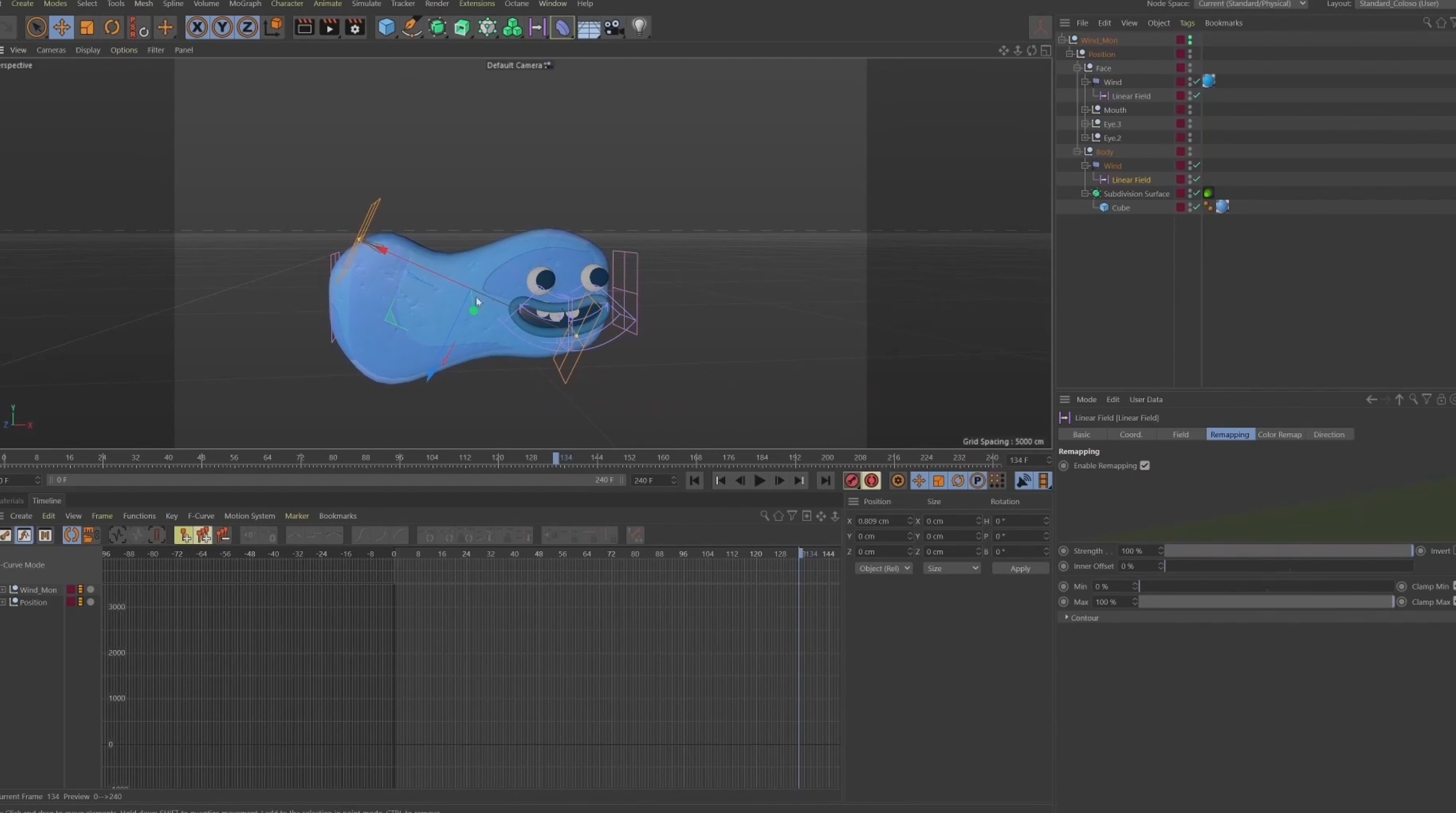Toggle X axis lock in toolbar
The width and height of the screenshot is (1456, 813).
coord(197,27)
